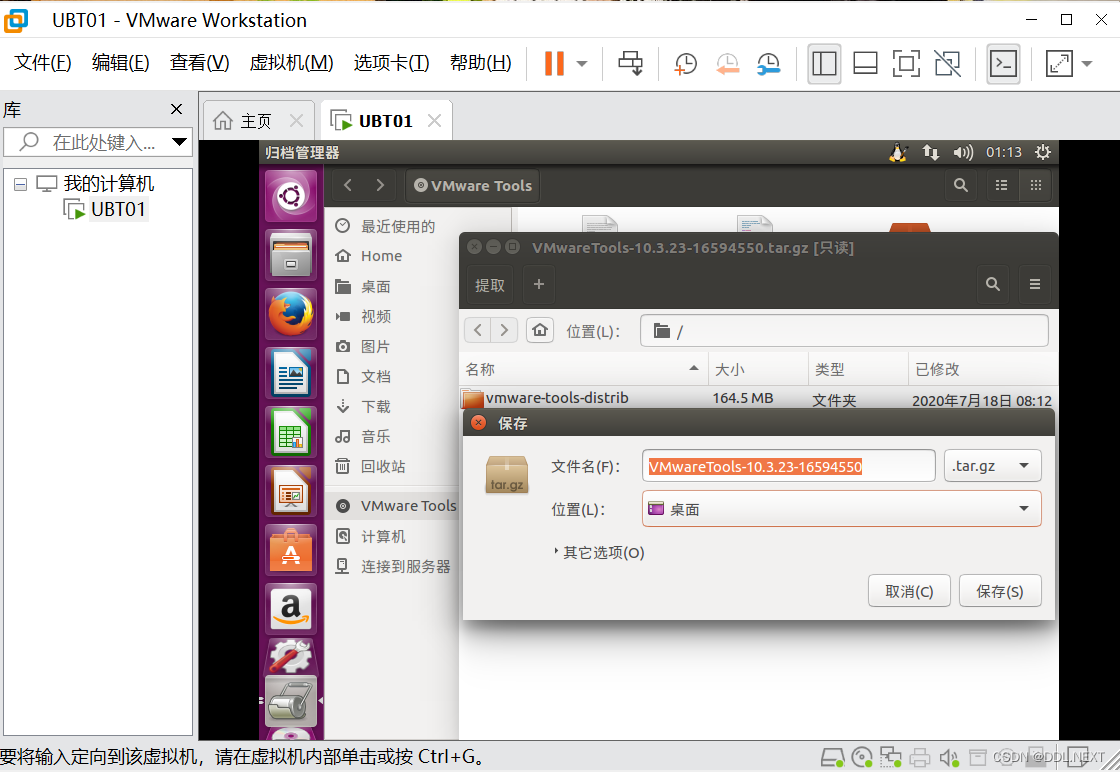Click the archive manager search icon
This screenshot has height=772, width=1120.
(993, 285)
